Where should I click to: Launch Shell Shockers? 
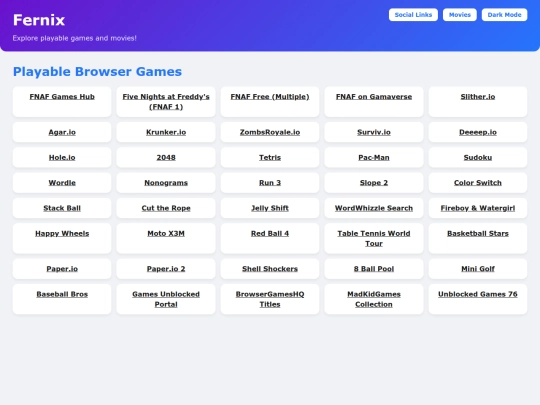click(270, 269)
